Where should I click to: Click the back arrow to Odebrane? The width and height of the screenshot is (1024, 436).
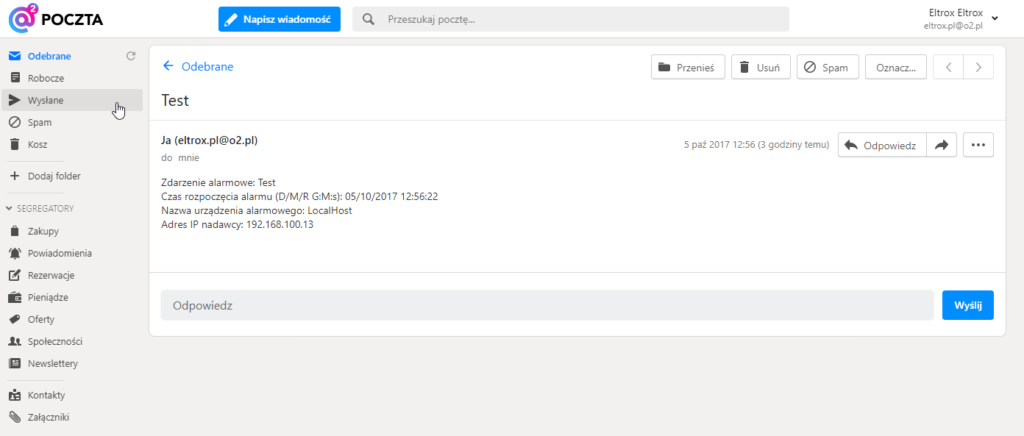[168, 67]
